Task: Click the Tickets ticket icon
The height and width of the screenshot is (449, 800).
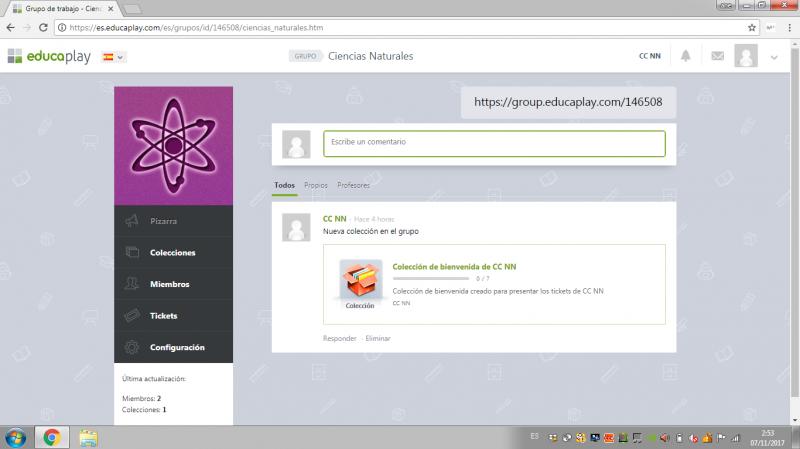Action: [132, 315]
